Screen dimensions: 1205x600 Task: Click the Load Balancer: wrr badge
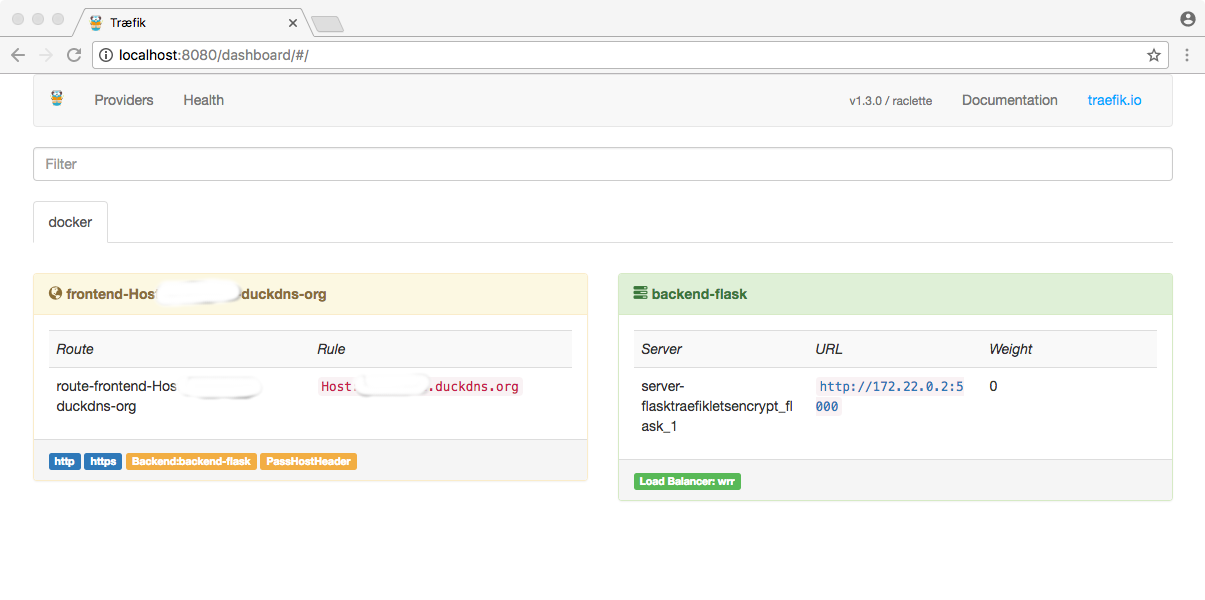click(x=687, y=481)
